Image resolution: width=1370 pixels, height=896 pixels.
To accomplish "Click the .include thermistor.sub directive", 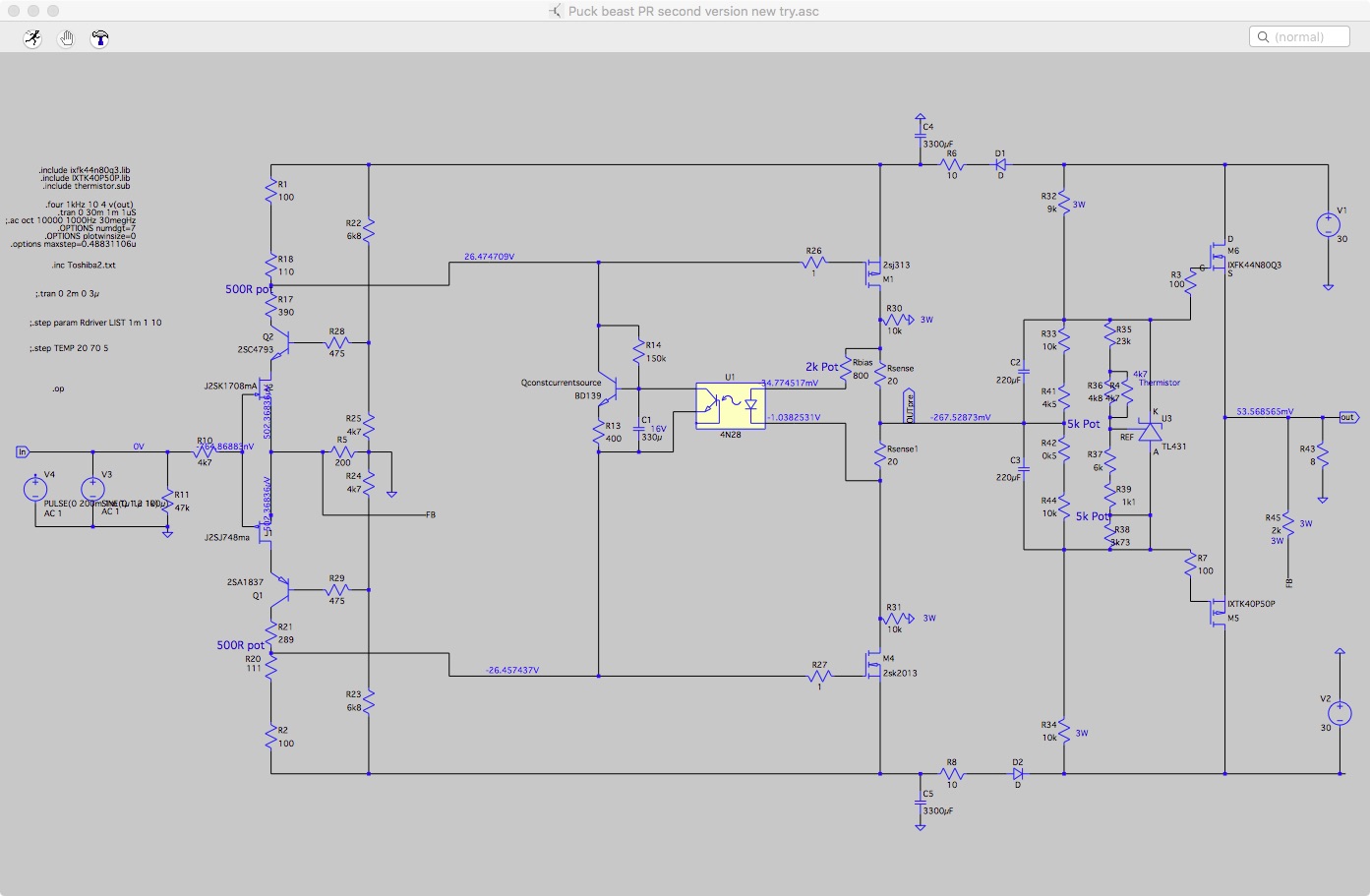I will [x=87, y=186].
